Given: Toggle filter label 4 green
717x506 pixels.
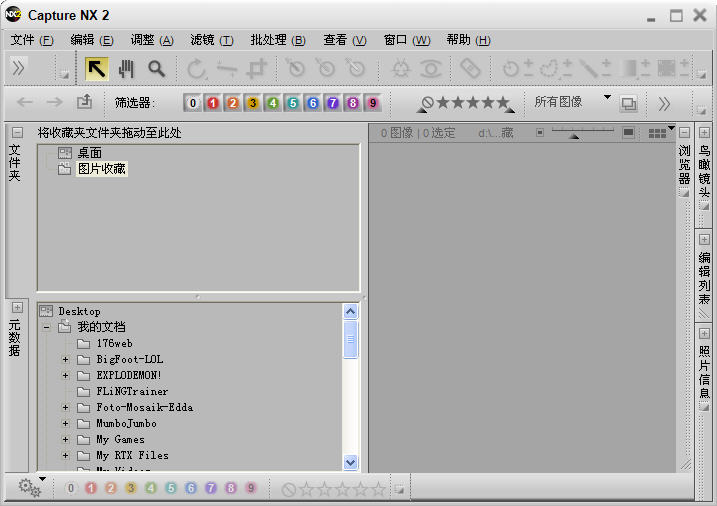Looking at the screenshot, I should pos(272,102).
